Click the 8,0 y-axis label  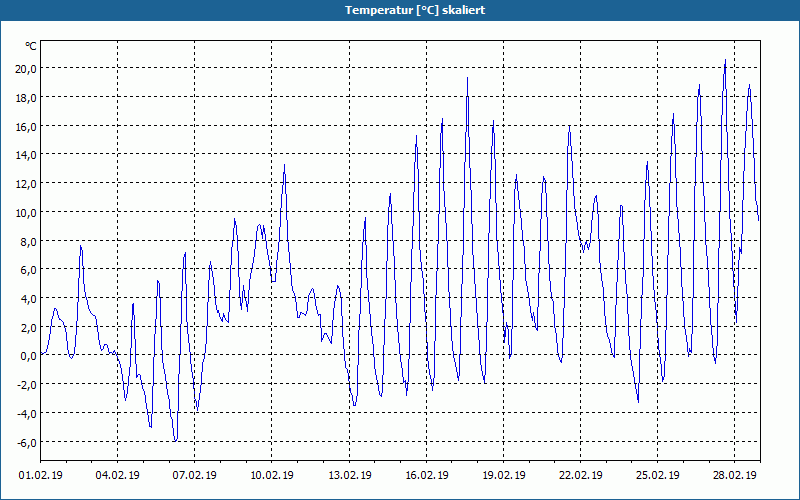pyautogui.click(x=28, y=241)
